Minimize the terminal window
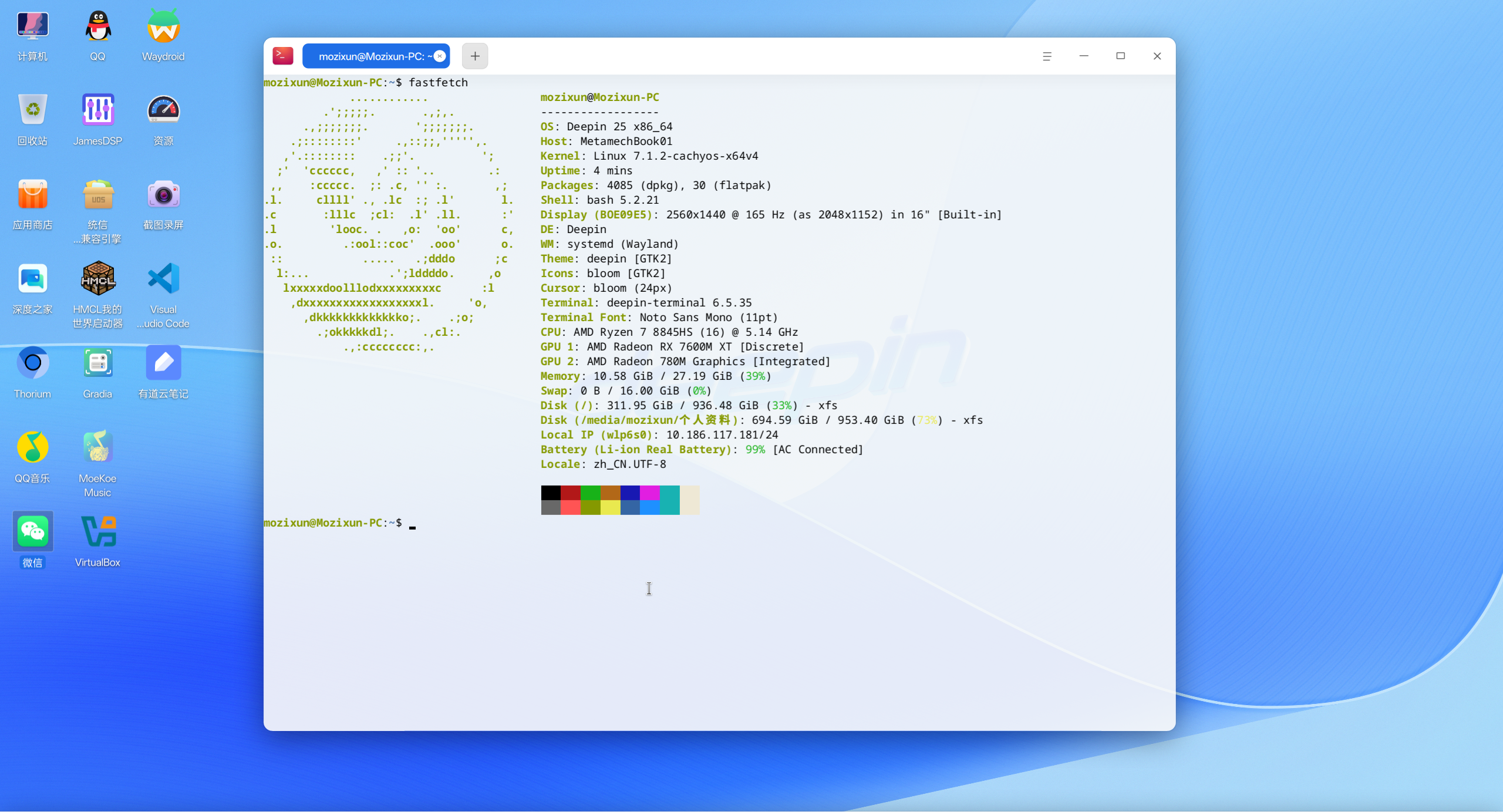 click(1084, 56)
